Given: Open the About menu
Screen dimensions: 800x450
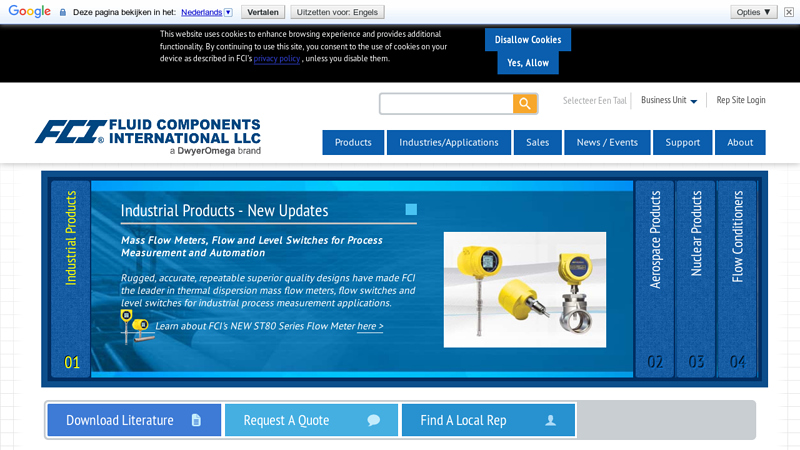Looking at the screenshot, I should tap(740, 142).
